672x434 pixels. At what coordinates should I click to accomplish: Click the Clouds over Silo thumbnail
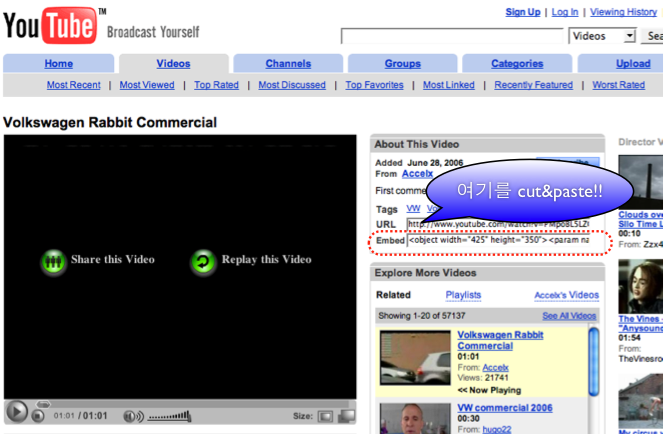[641, 182]
